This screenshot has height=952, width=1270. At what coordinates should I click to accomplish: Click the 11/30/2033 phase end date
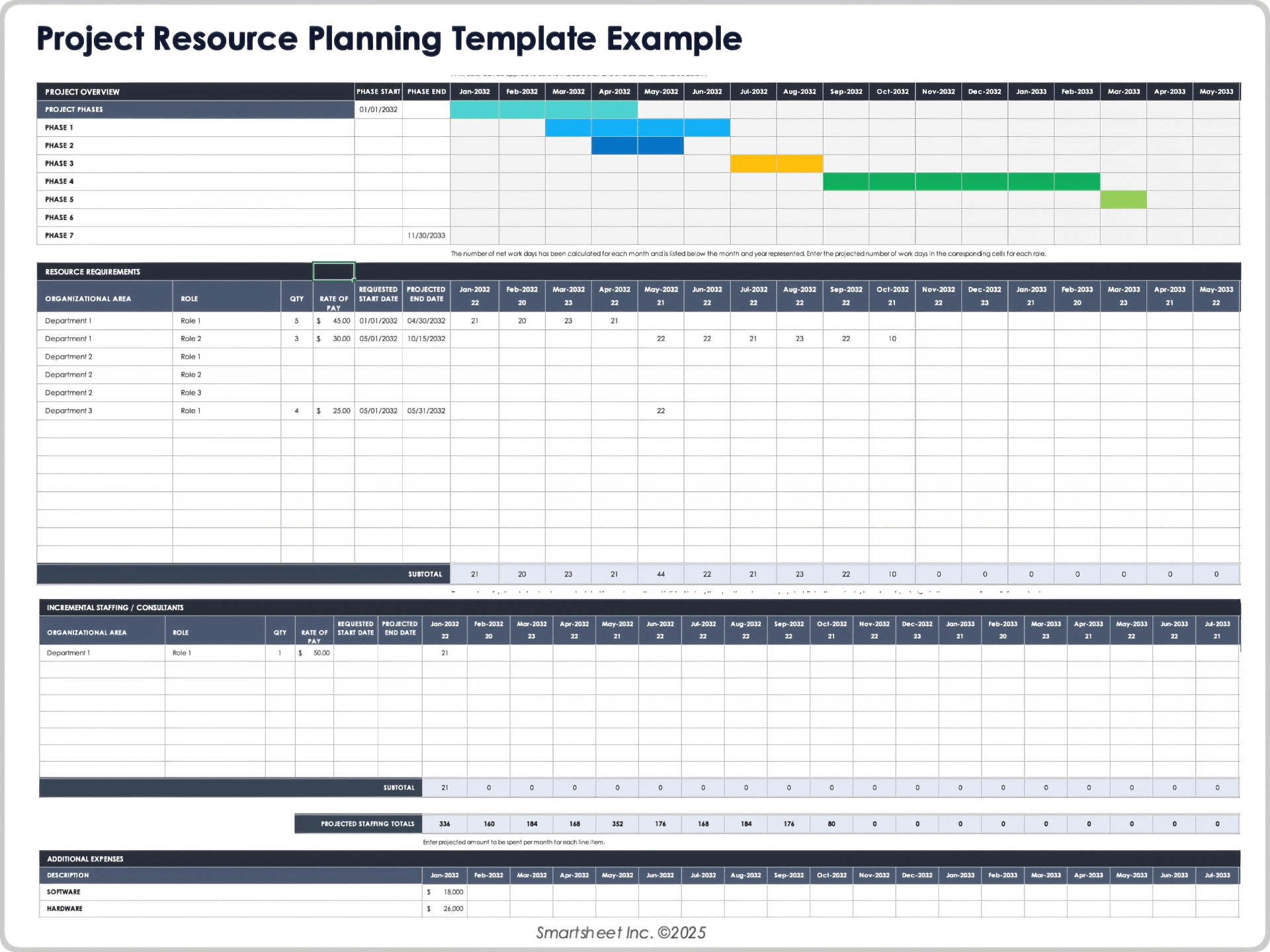pyautogui.click(x=426, y=235)
